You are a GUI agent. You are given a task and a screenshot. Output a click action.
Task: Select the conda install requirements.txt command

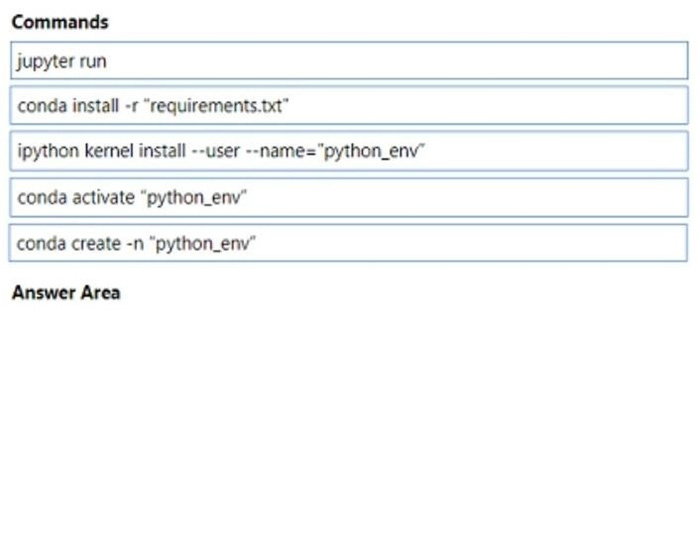(349, 105)
